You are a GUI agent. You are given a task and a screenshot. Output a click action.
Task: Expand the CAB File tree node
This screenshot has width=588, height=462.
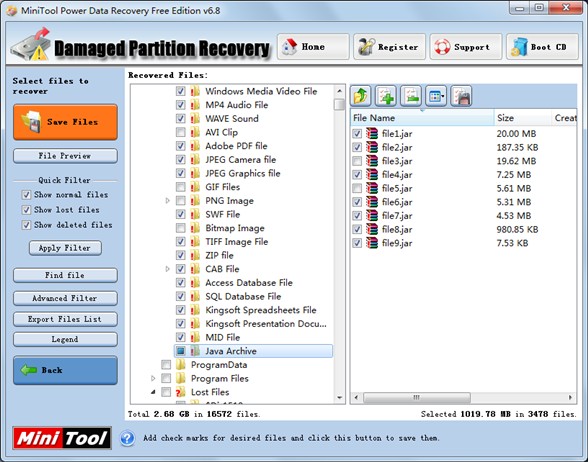coord(167,269)
